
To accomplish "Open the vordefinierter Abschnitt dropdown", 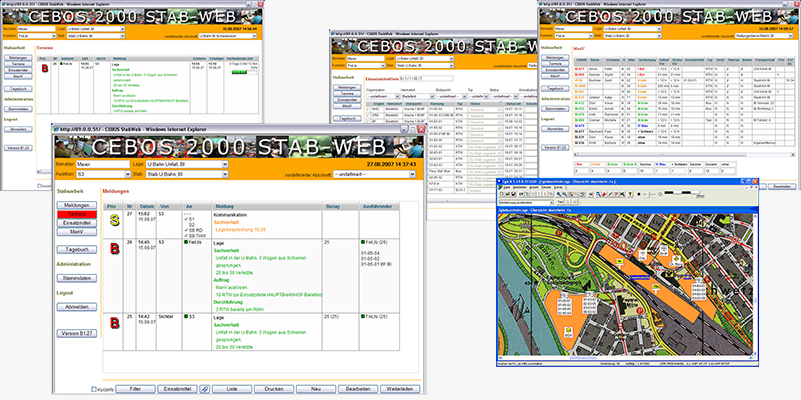I will pos(414,175).
